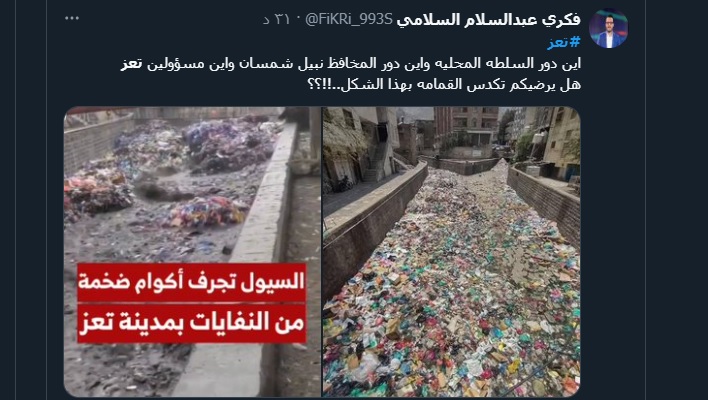Open the author's round profile picture

click(608, 28)
